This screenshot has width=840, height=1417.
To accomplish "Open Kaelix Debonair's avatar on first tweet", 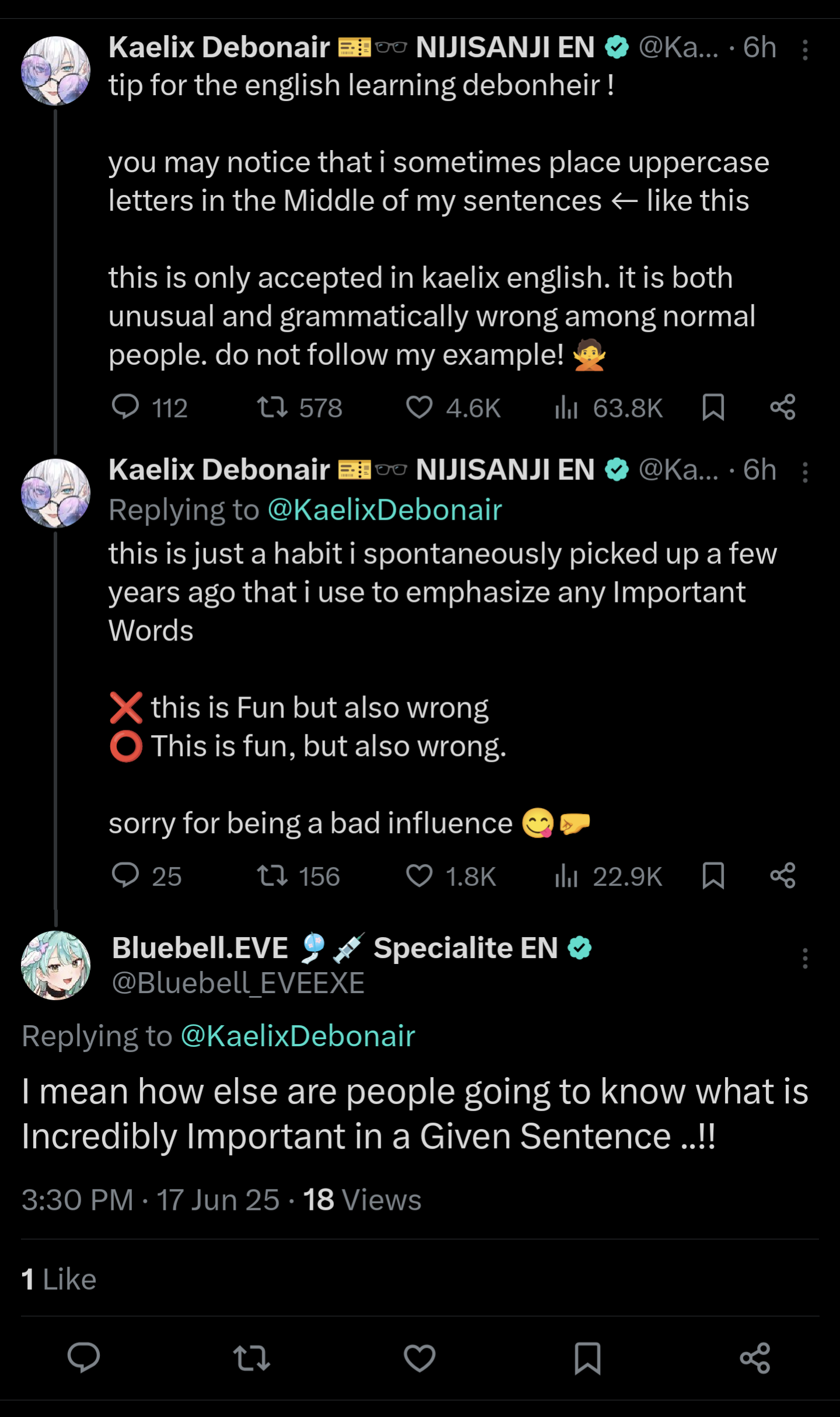I will pos(56,71).
